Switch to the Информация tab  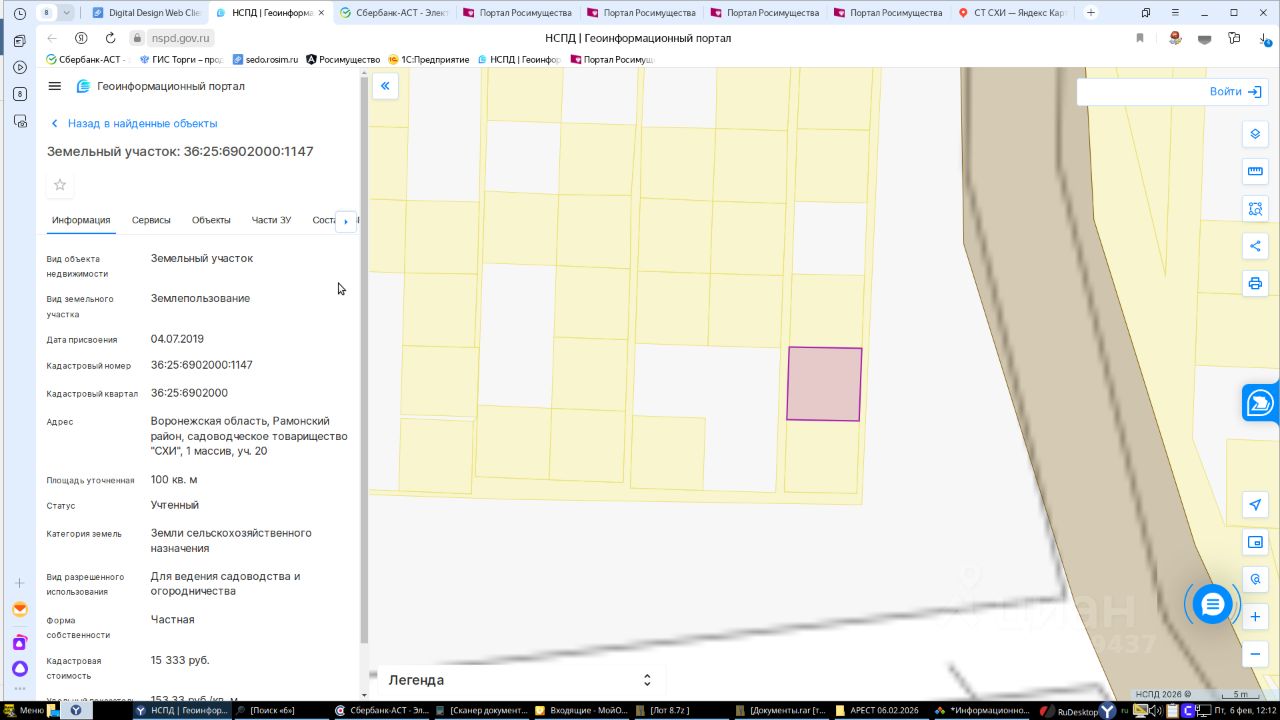81,220
